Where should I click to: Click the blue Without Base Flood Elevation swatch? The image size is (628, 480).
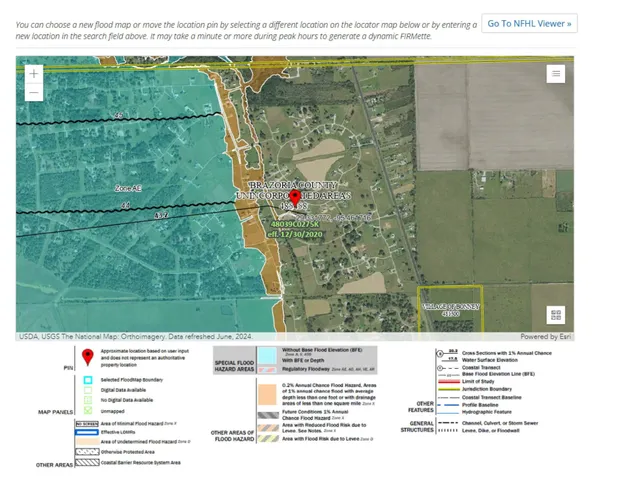267,356
